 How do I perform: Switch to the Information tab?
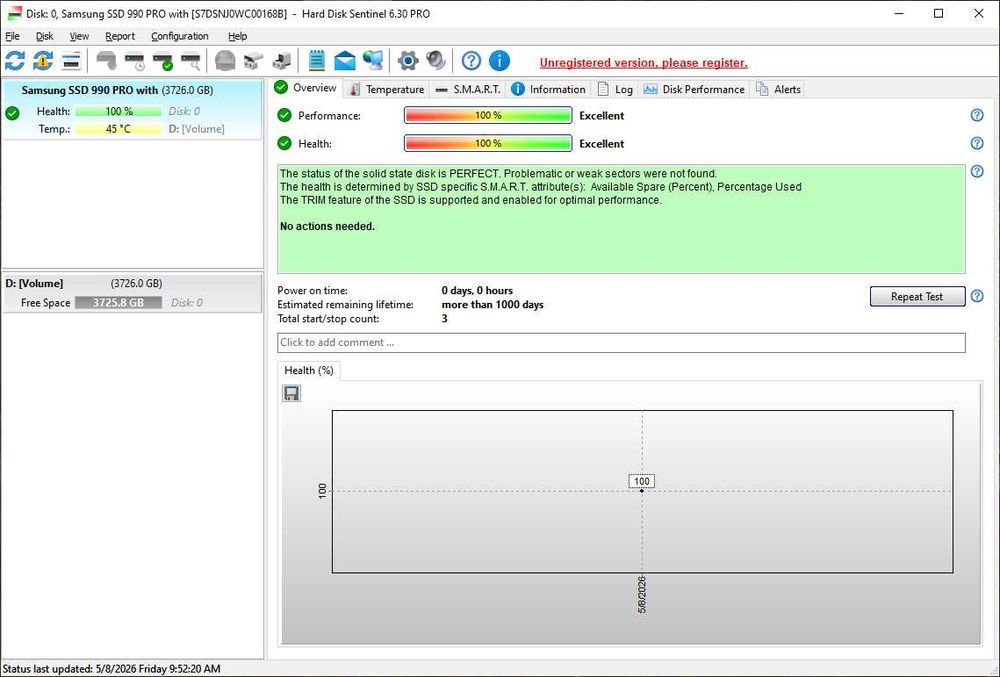point(548,89)
